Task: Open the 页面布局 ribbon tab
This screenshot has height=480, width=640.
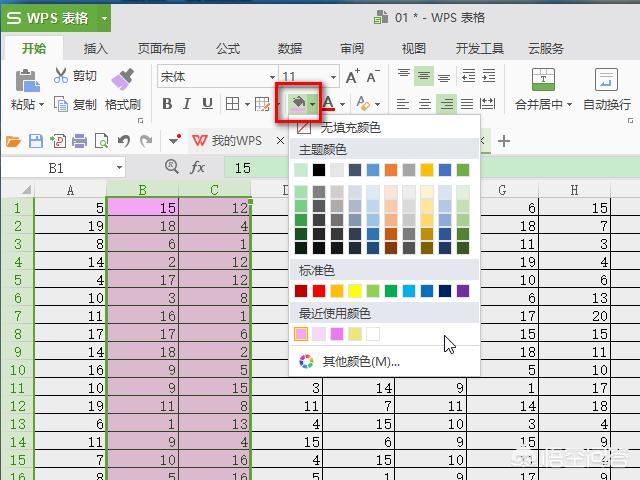Action: click(161, 48)
